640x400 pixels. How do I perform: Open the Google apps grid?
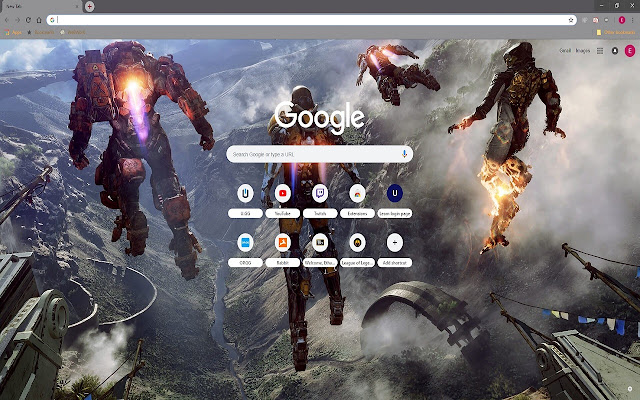click(x=600, y=51)
